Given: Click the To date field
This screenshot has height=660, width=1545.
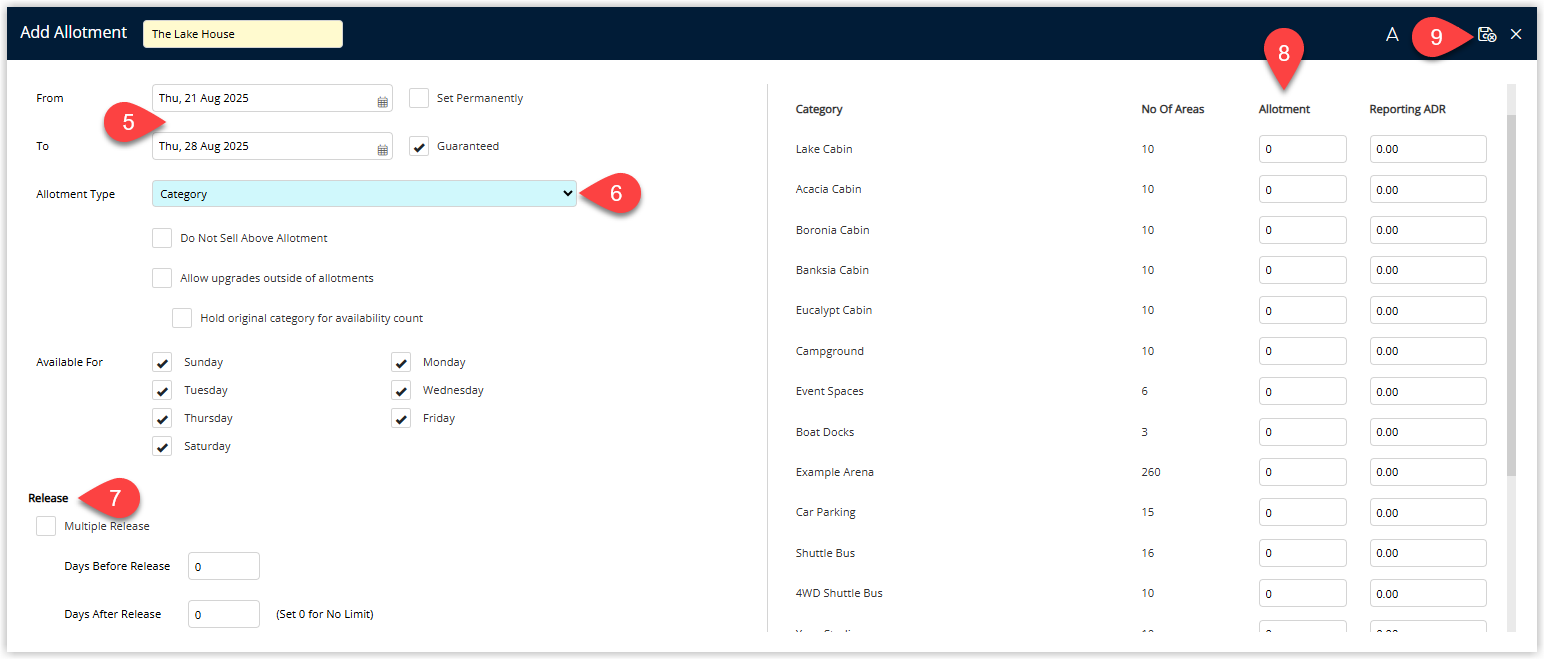Looking at the screenshot, I should tap(272, 146).
